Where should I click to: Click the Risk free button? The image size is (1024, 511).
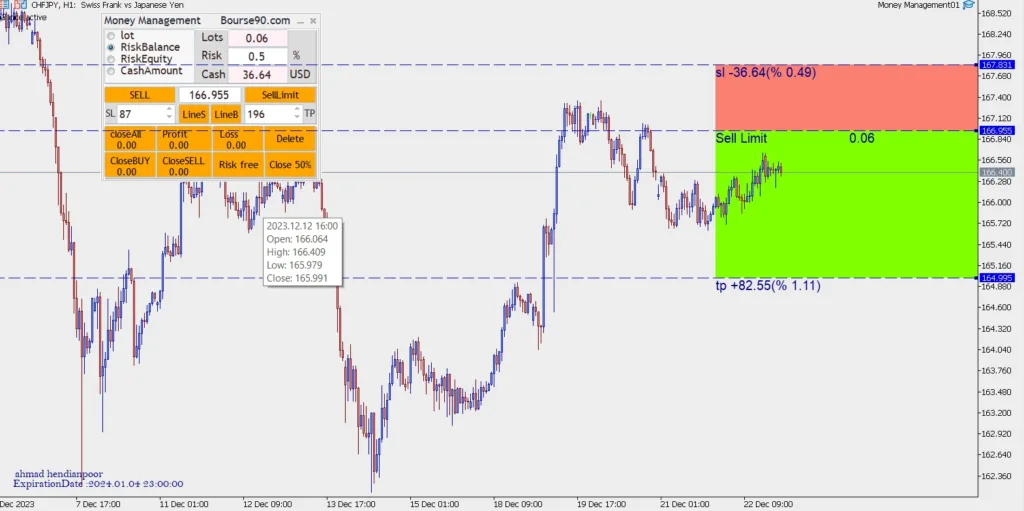pos(238,165)
